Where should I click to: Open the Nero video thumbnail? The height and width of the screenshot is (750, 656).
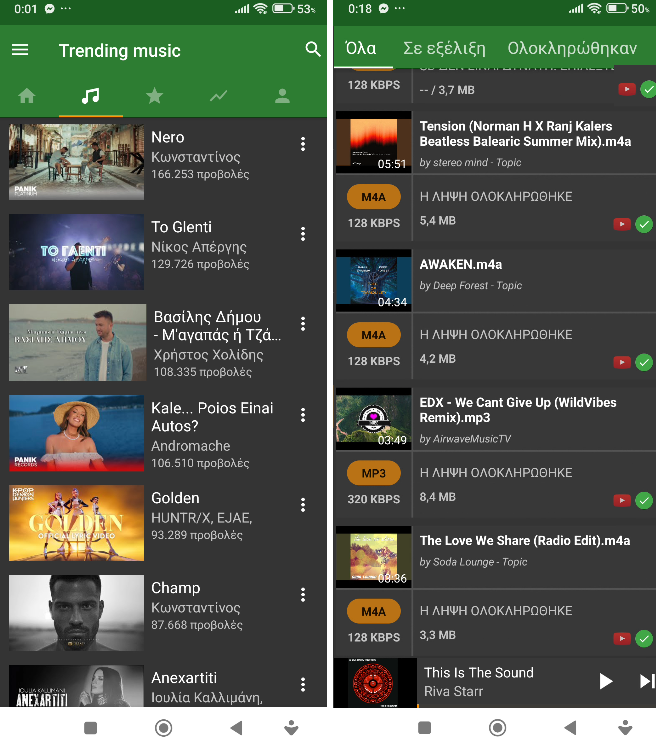pyautogui.click(x=77, y=162)
